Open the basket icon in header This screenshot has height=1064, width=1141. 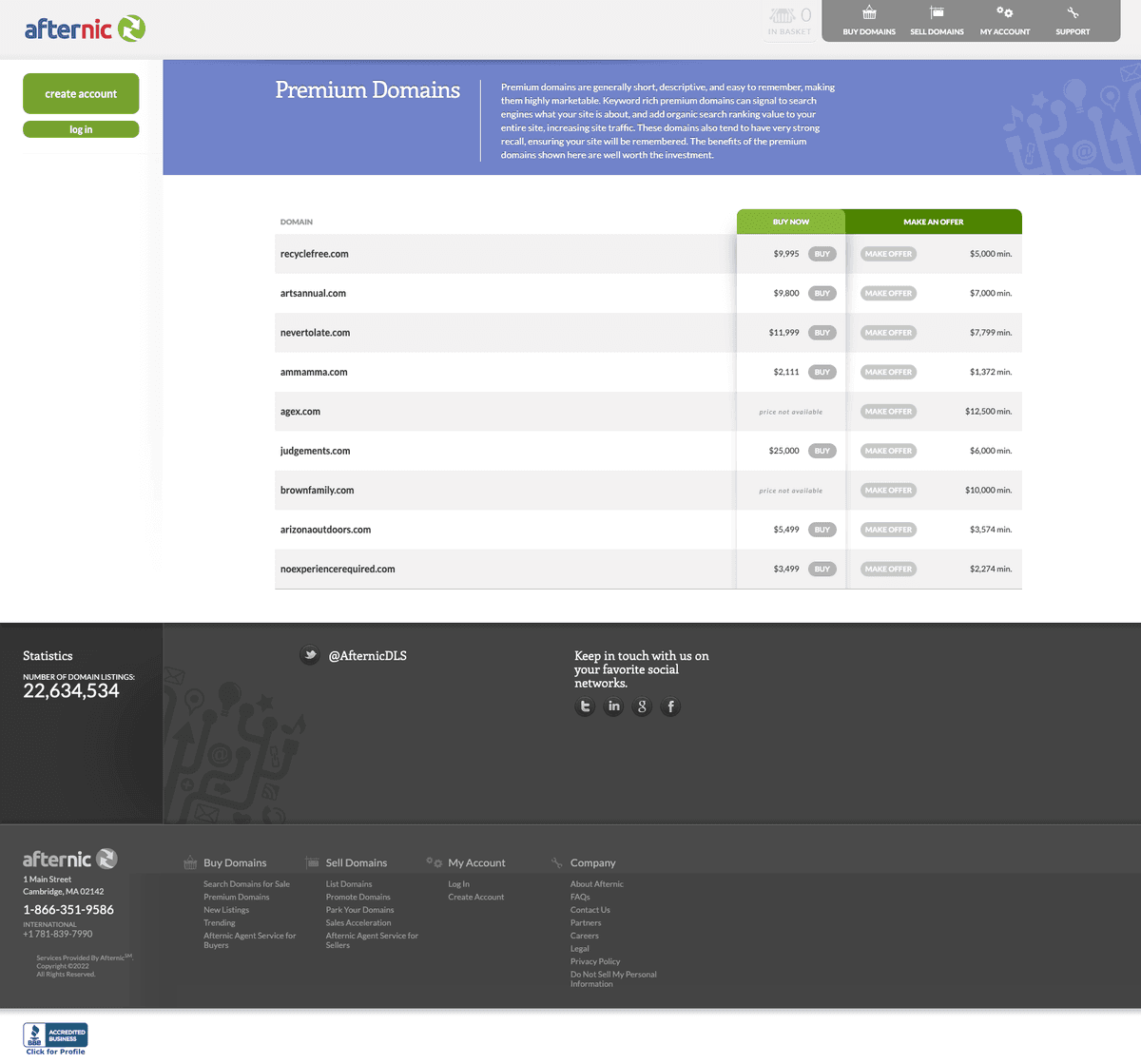789,21
